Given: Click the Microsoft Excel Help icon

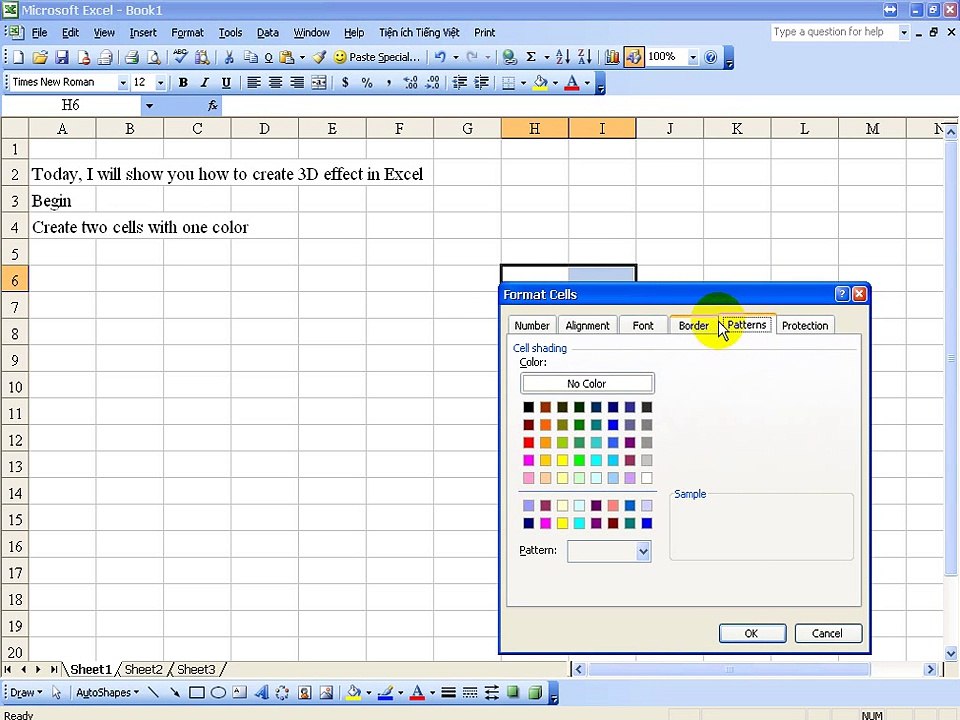Looking at the screenshot, I should pos(711,58).
